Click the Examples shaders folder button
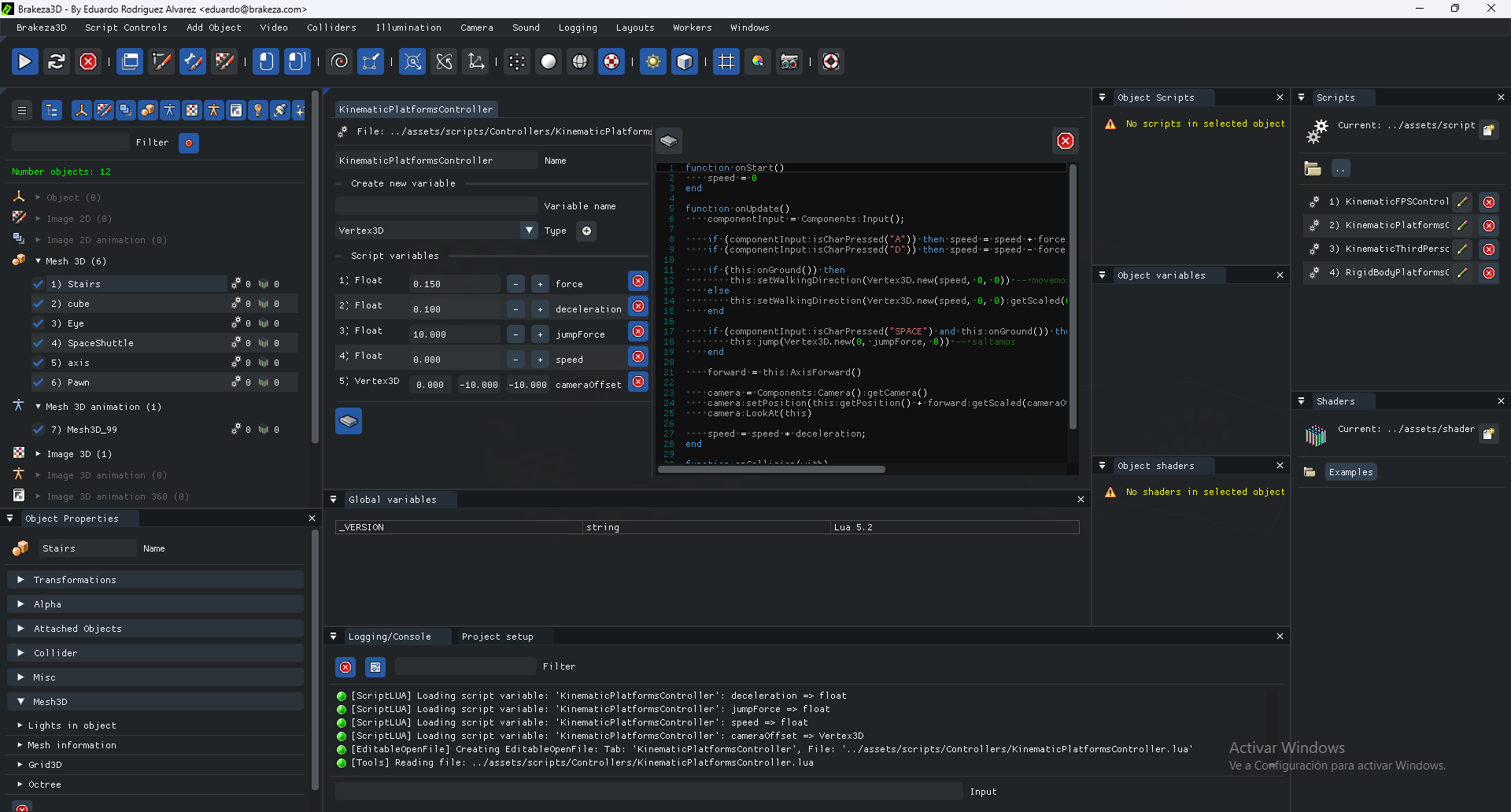This screenshot has width=1511, height=812. [x=1350, y=472]
